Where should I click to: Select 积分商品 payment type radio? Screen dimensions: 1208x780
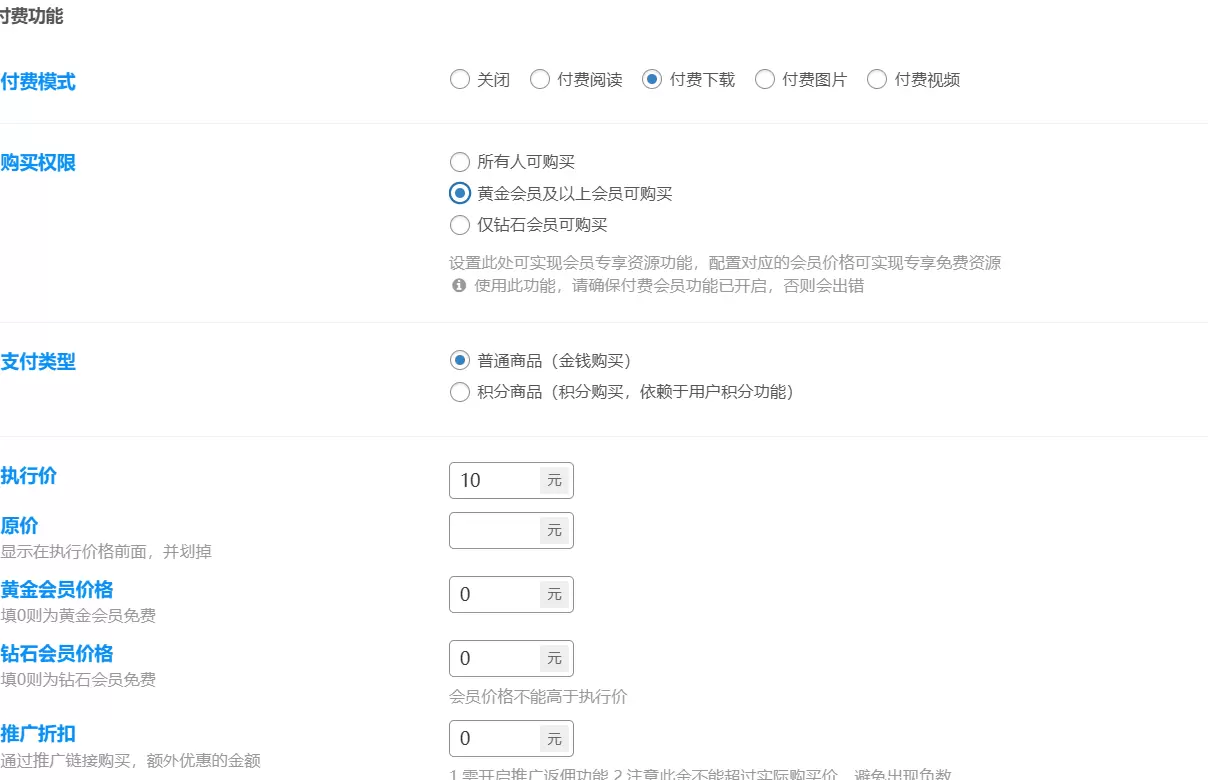pyautogui.click(x=460, y=392)
